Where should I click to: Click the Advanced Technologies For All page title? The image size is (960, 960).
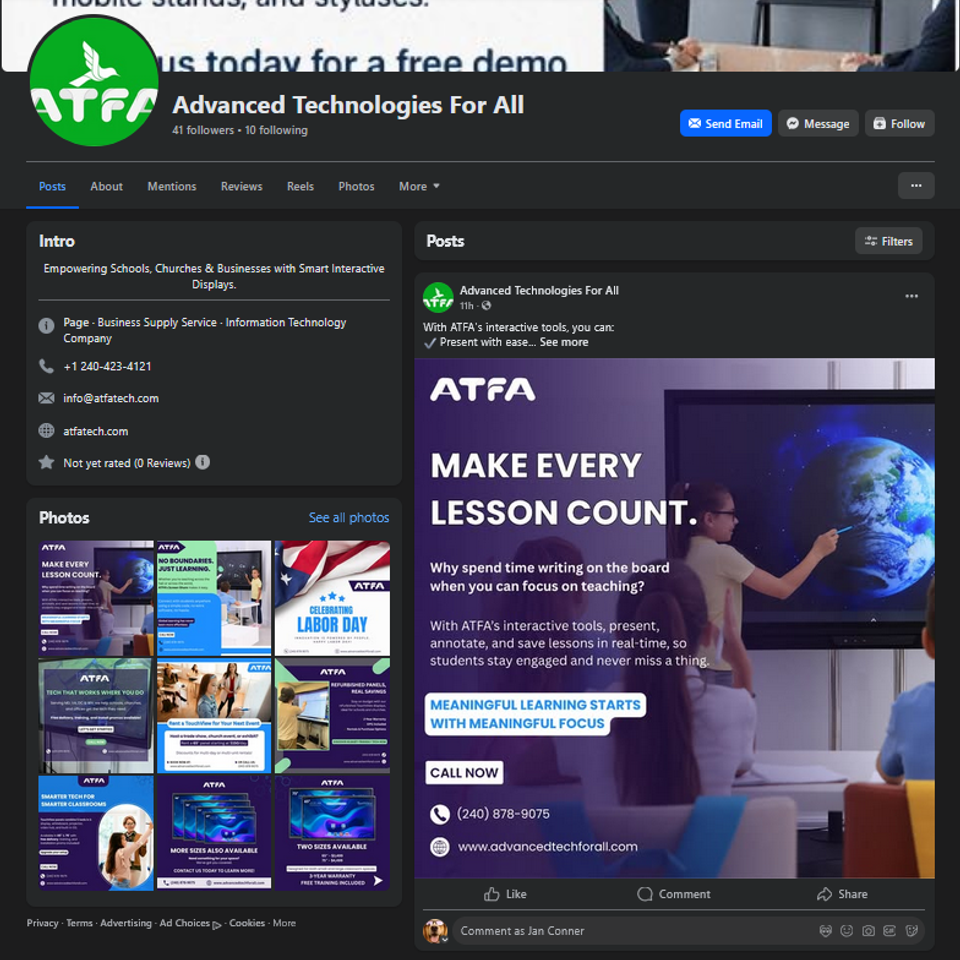(348, 105)
